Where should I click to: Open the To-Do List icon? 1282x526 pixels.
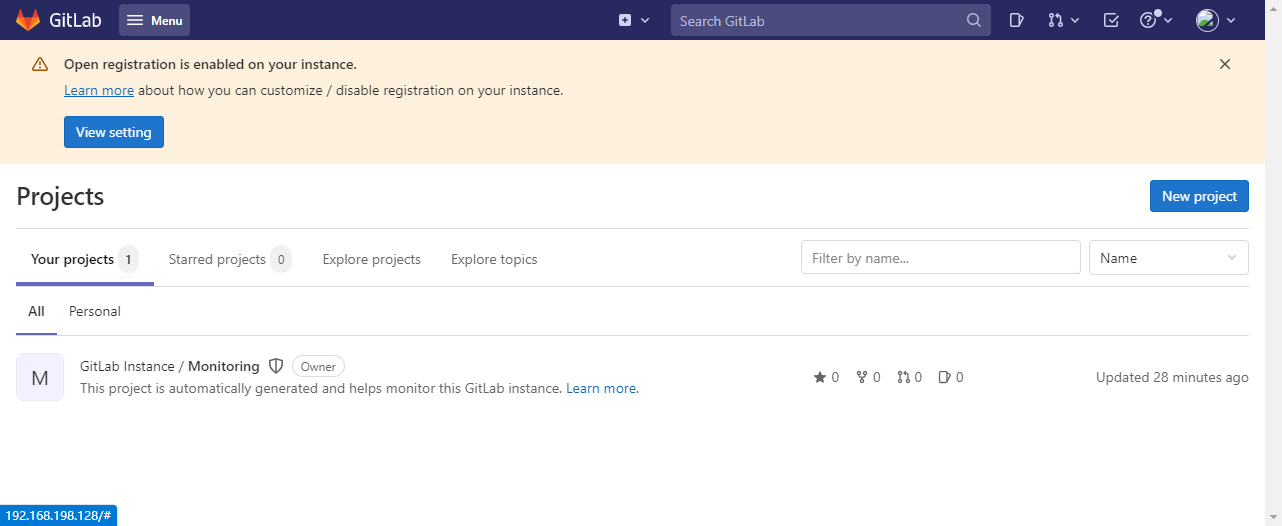(x=1111, y=20)
